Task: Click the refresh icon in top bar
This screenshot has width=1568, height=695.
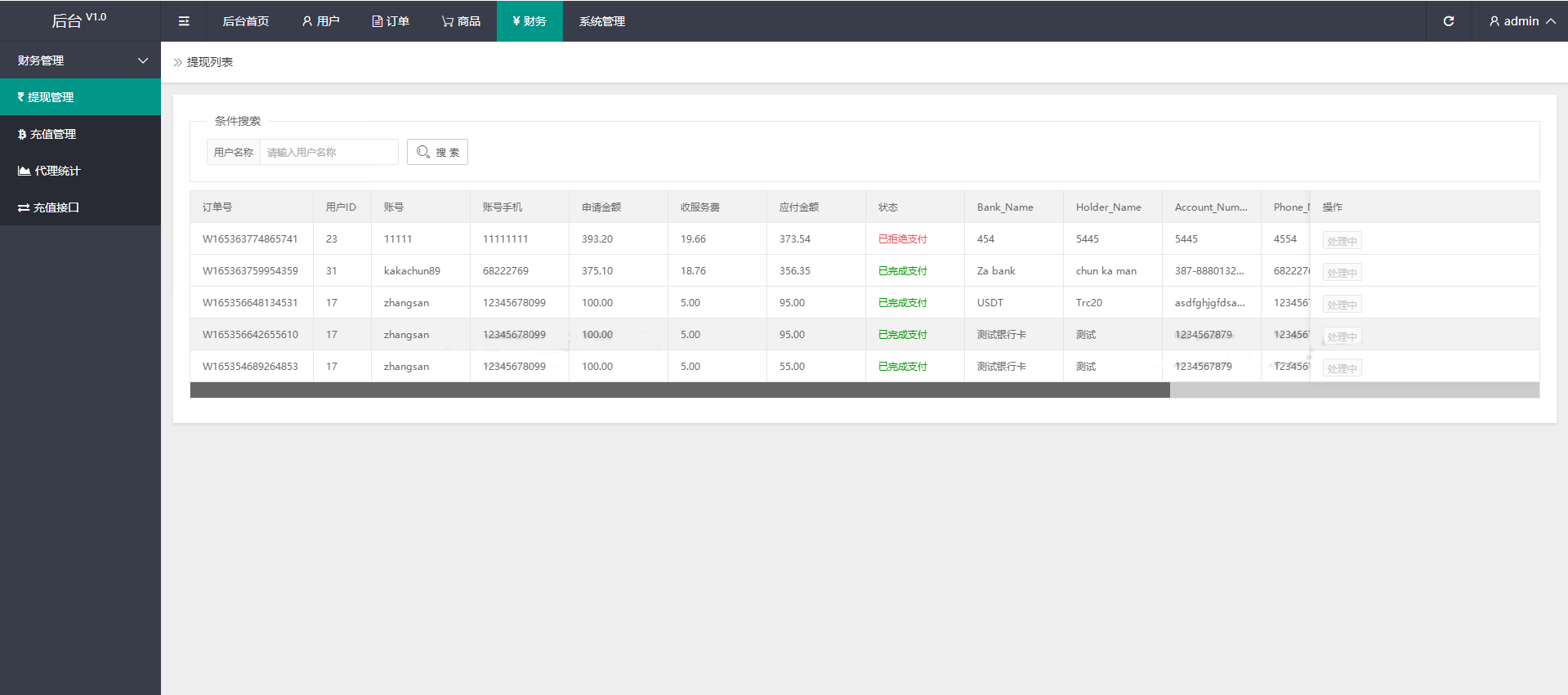Action: [x=1448, y=21]
